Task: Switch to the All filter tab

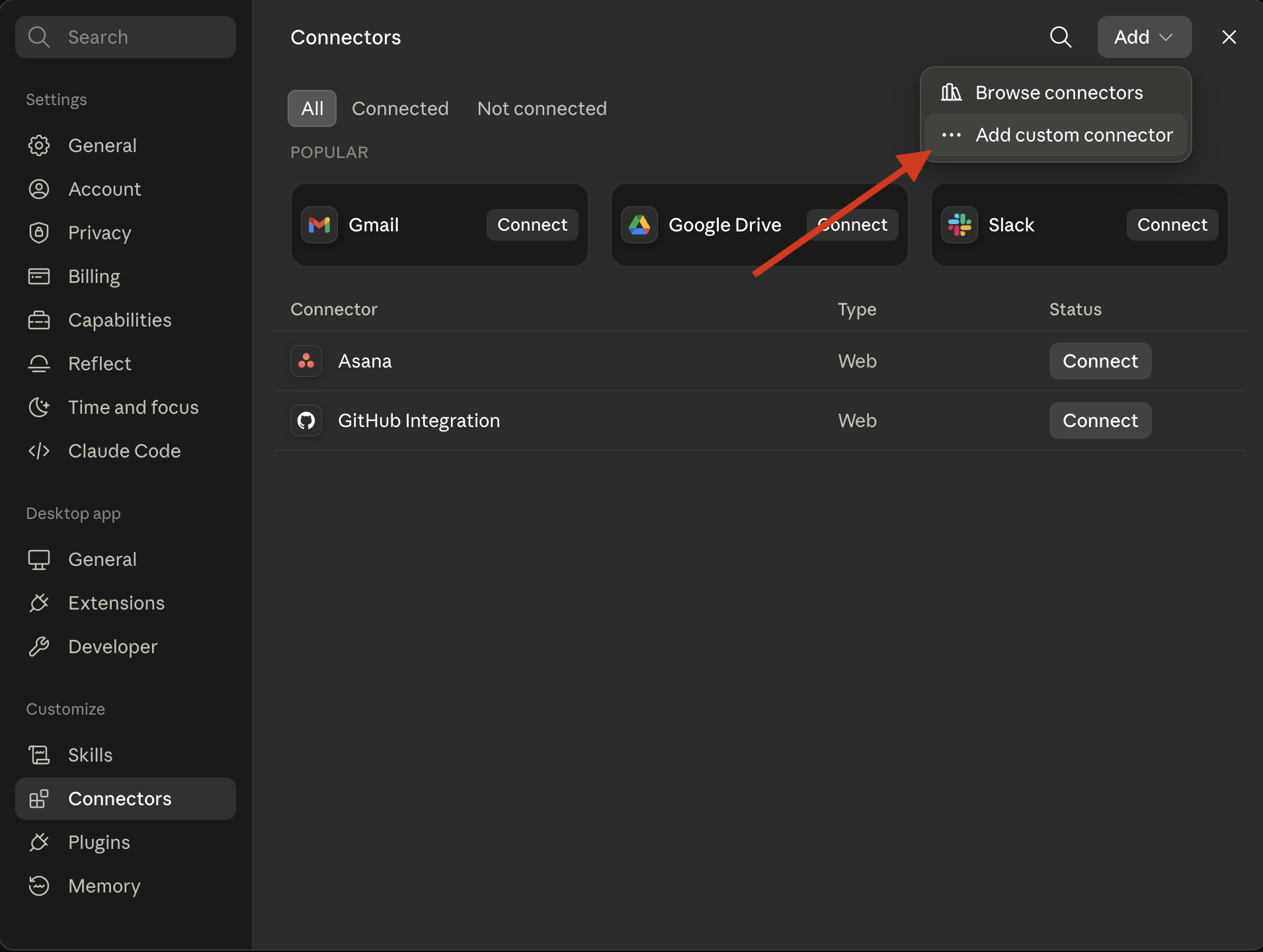Action: [312, 108]
